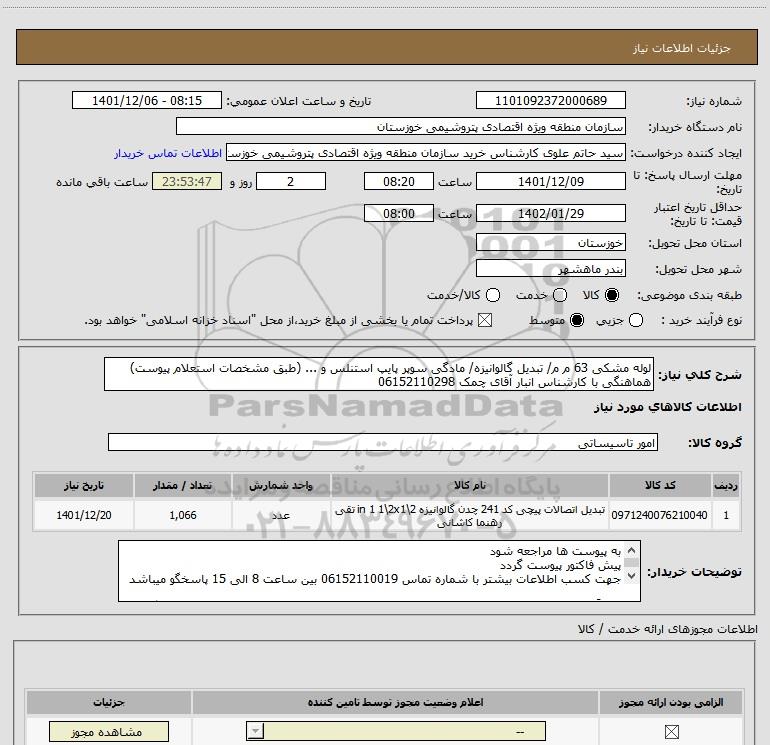The height and width of the screenshot is (745, 770).
Task: Open the اطلاعات تماس خریدار link
Action: coord(168,154)
